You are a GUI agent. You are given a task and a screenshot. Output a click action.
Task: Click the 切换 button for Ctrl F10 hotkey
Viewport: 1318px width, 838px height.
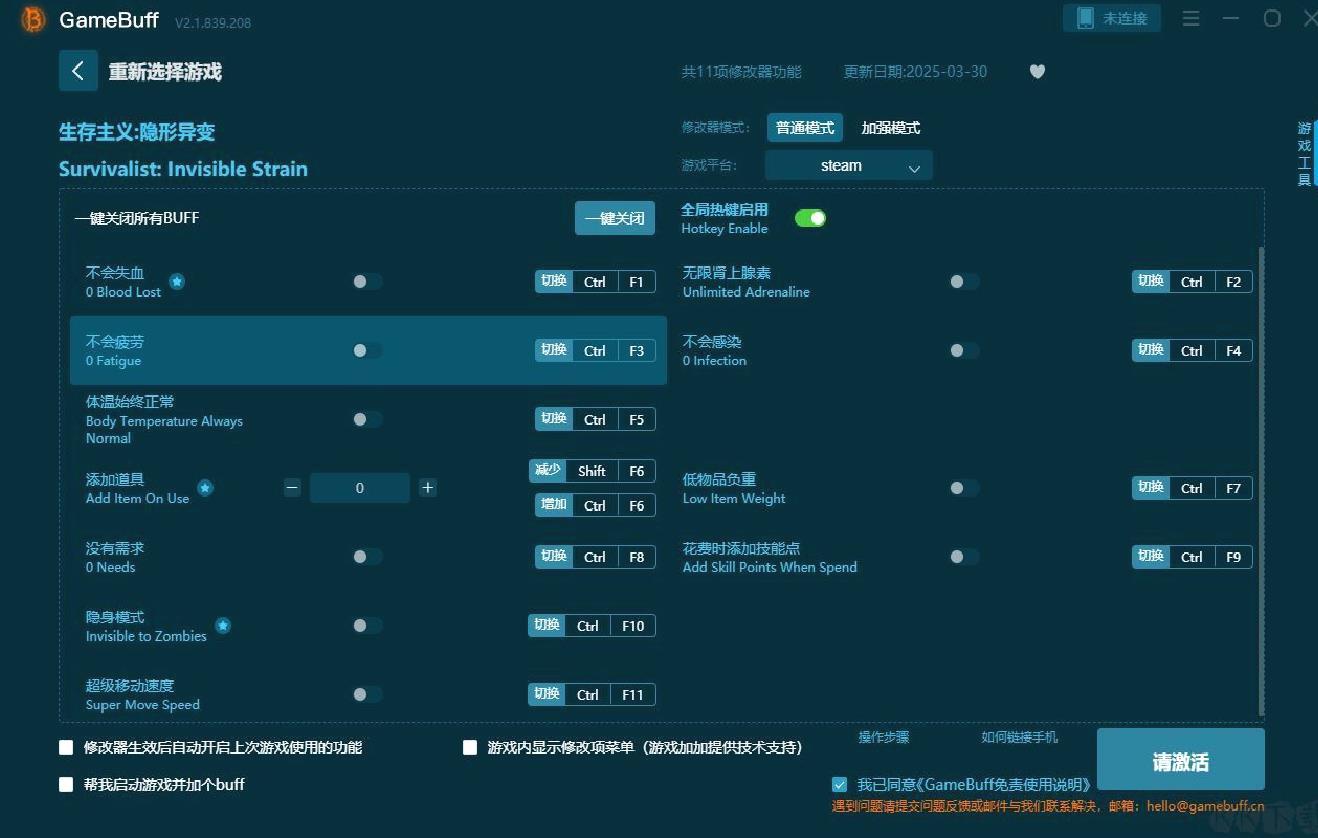point(547,625)
